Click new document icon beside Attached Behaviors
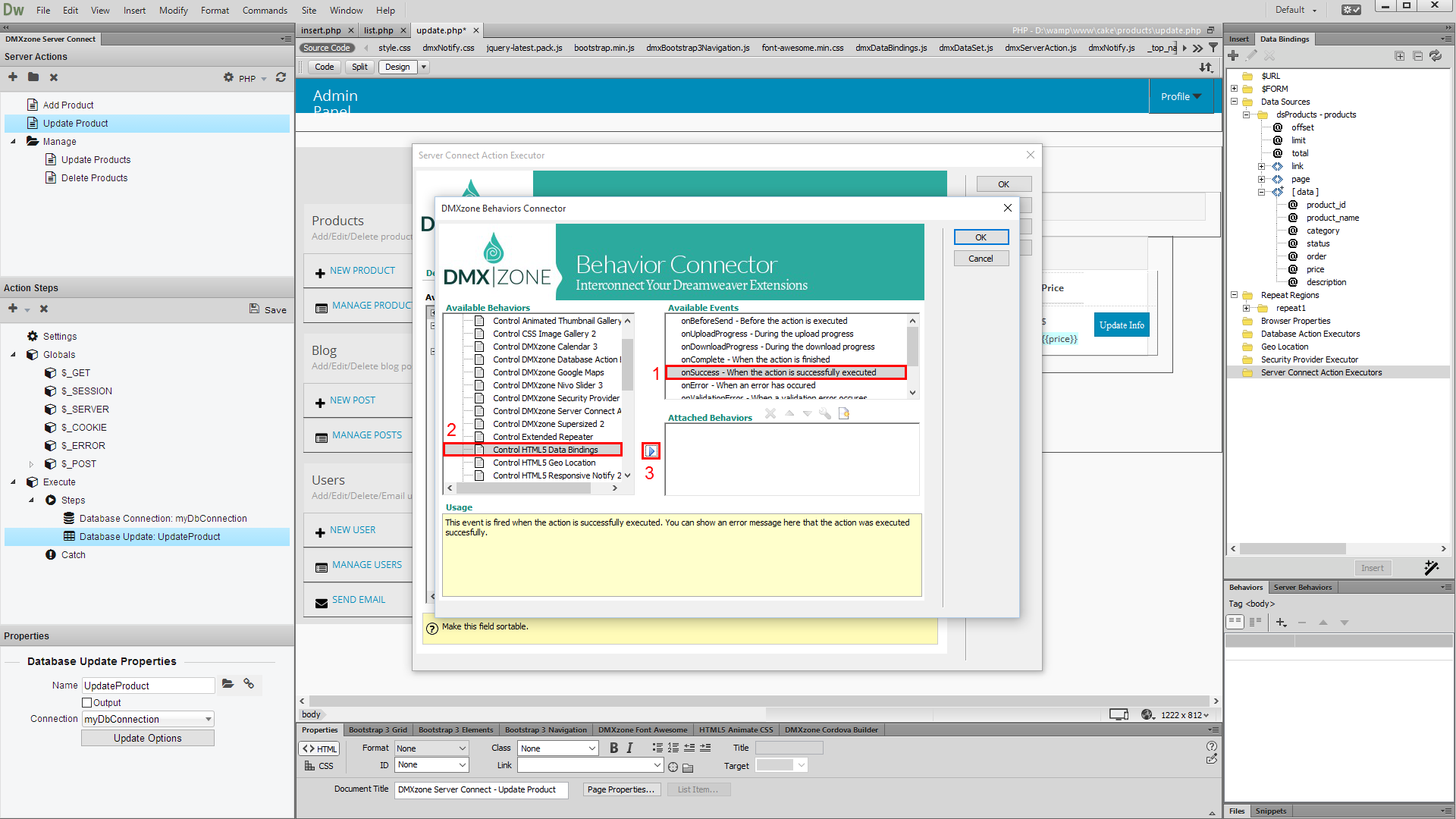Screen dimensions: 1456x819 (843, 413)
